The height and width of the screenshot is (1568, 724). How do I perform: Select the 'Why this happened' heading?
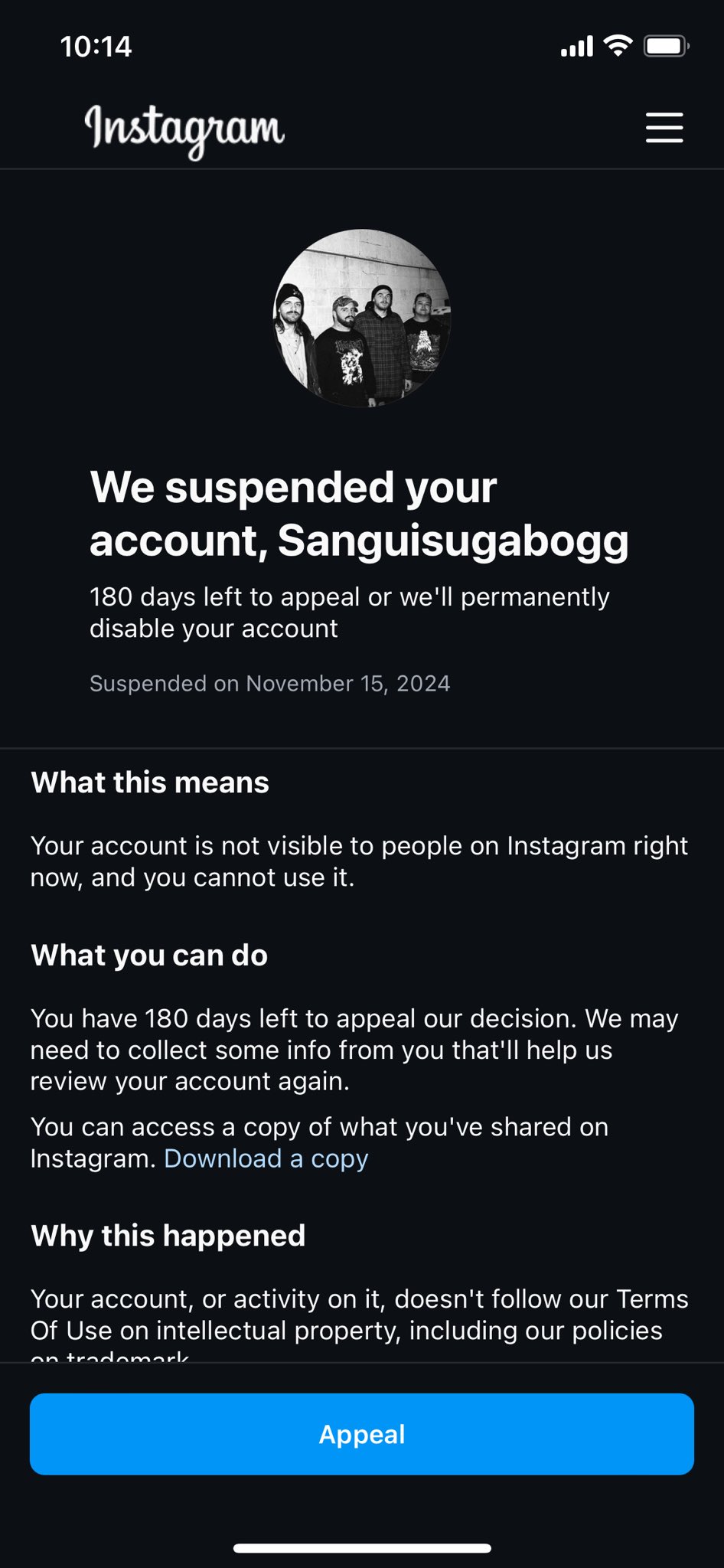tap(168, 1235)
